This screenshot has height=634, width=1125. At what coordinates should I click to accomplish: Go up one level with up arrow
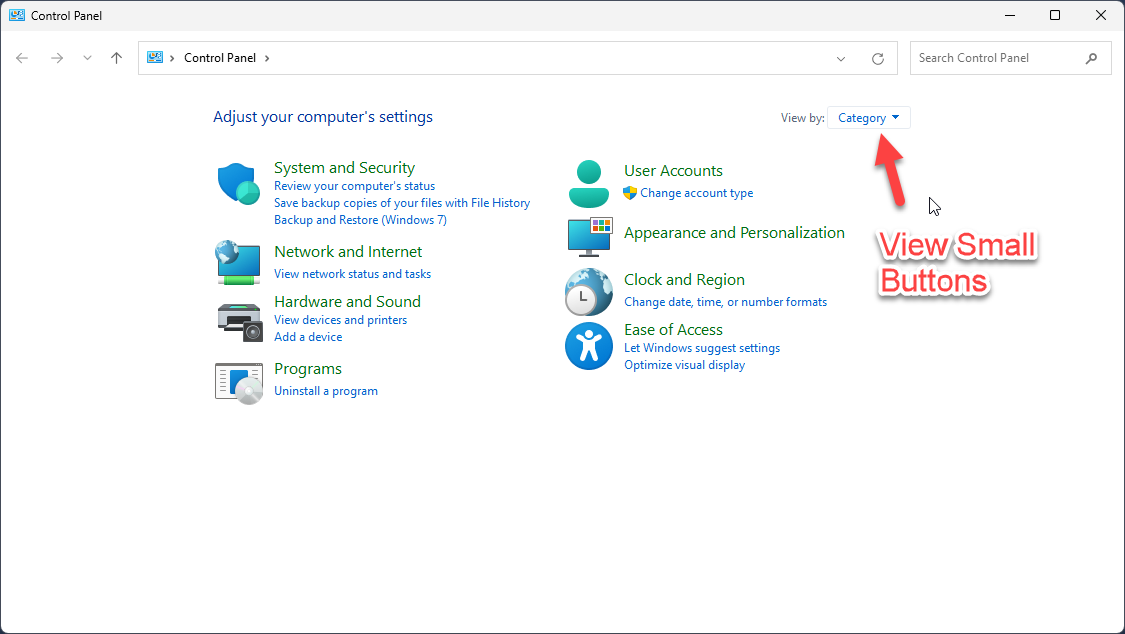coord(116,58)
